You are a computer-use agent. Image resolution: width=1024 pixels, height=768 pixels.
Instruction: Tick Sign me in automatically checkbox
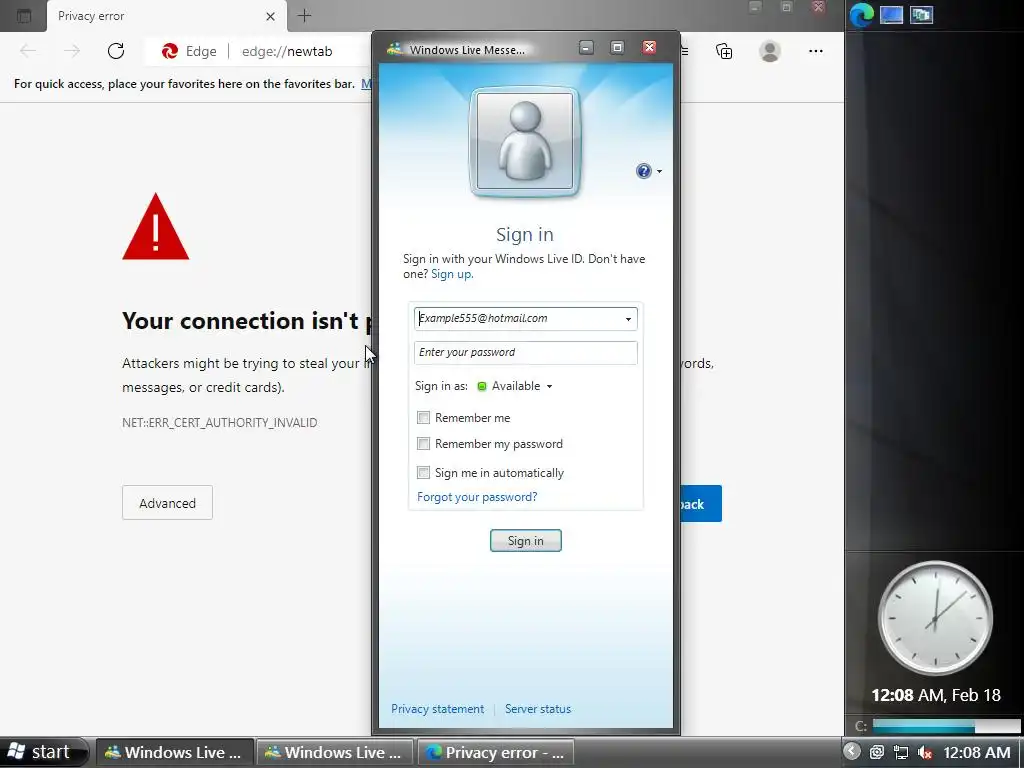(423, 472)
